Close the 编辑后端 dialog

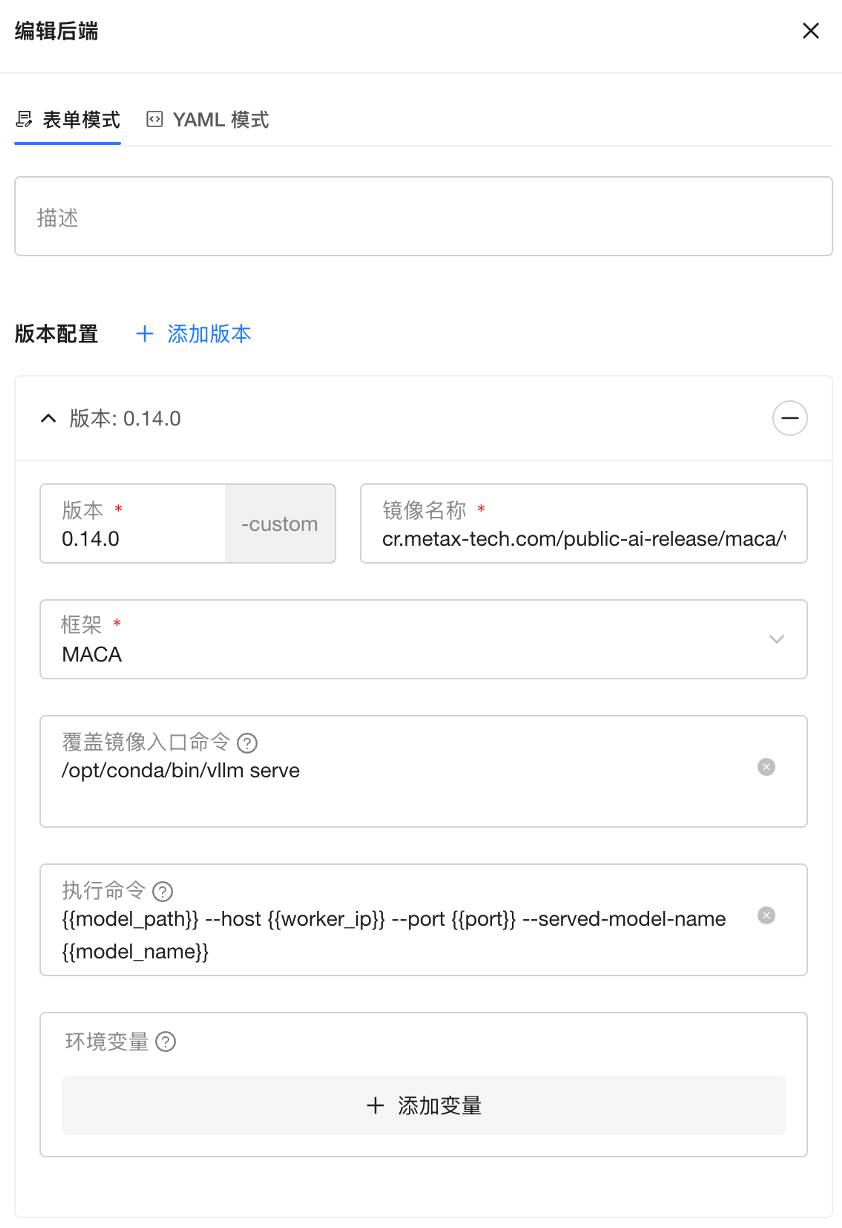point(810,31)
